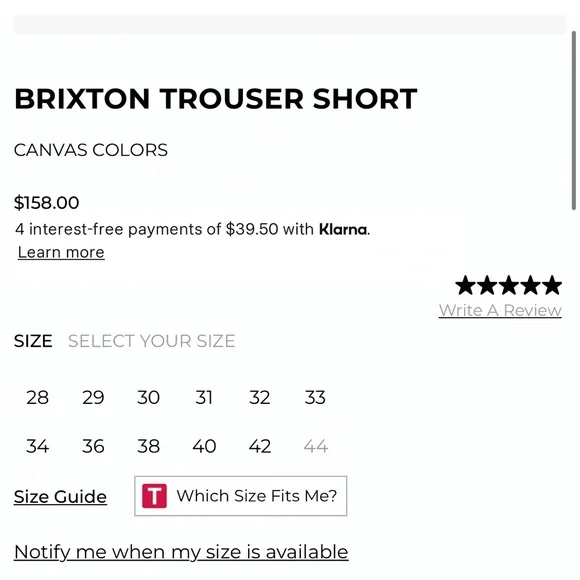Choose waist size 31
Image resolution: width=580 pixels, height=580 pixels.
pos(204,398)
